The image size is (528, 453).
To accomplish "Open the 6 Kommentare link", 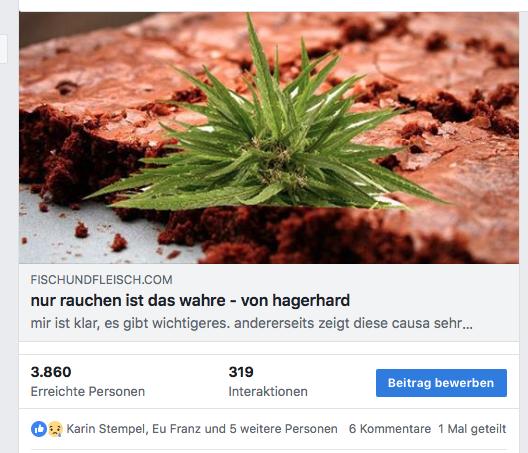I will [x=390, y=429].
